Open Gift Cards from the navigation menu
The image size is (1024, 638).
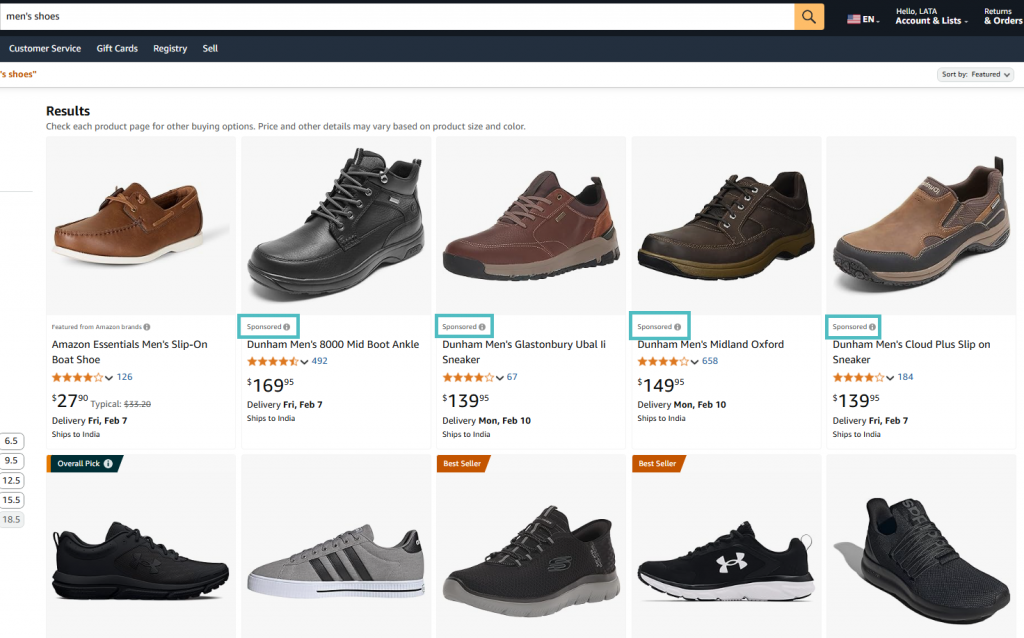pyautogui.click(x=117, y=48)
